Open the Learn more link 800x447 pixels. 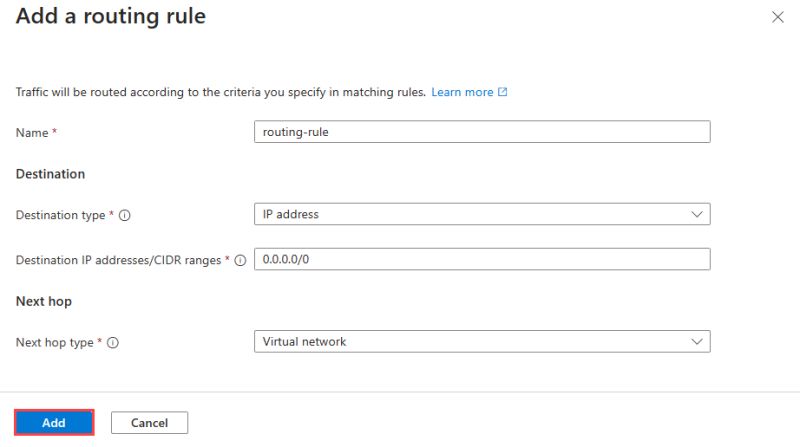tap(462, 92)
